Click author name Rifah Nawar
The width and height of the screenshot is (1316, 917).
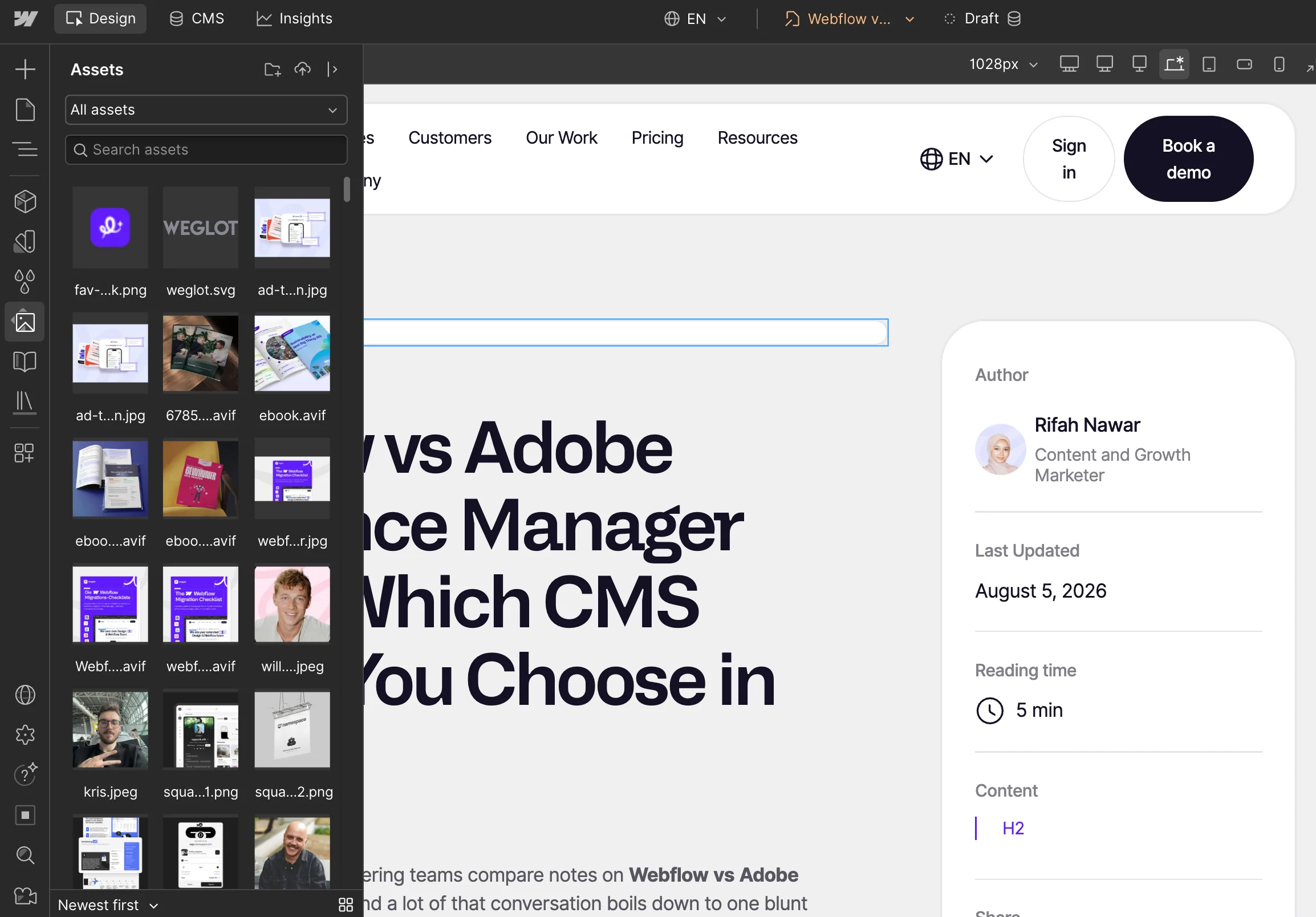click(1087, 425)
